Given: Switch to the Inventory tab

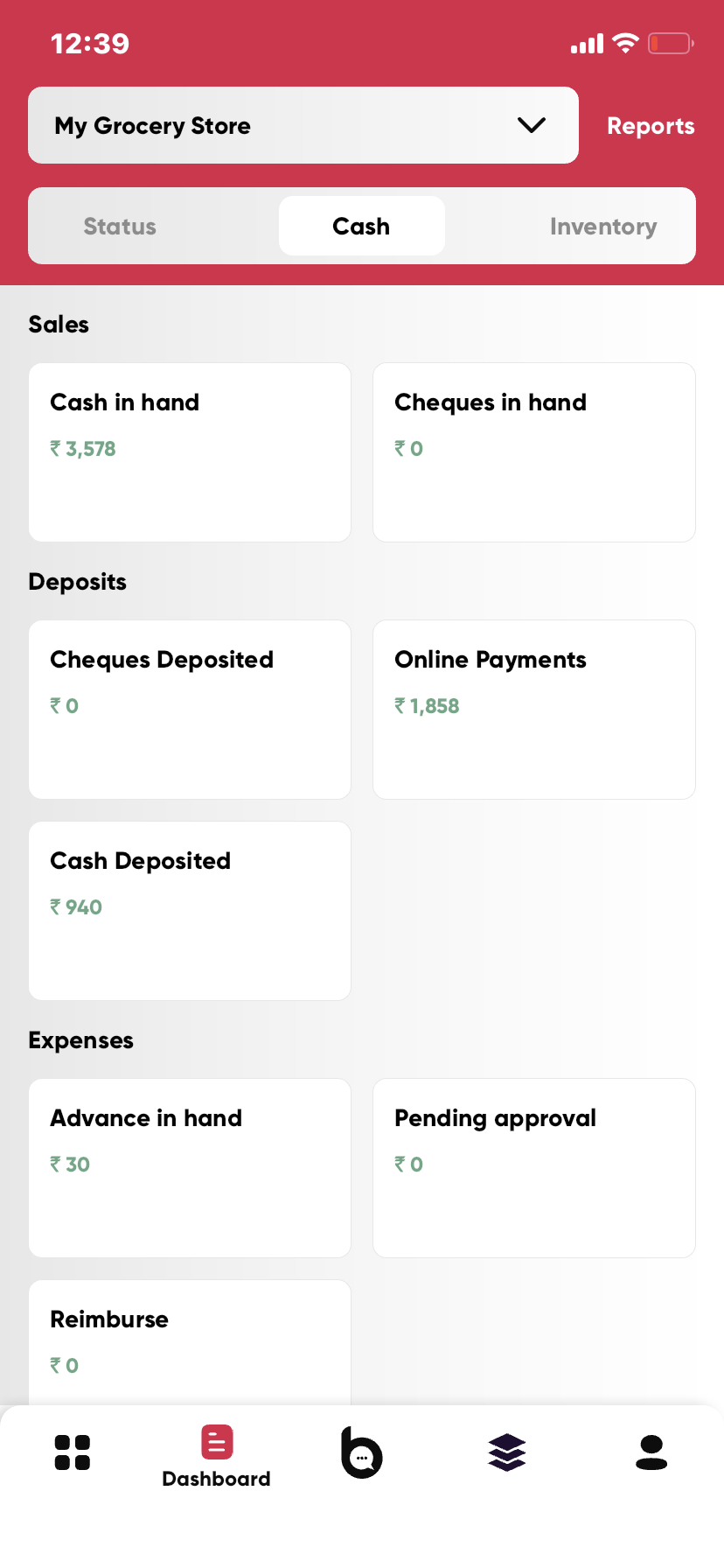Looking at the screenshot, I should tap(603, 227).
